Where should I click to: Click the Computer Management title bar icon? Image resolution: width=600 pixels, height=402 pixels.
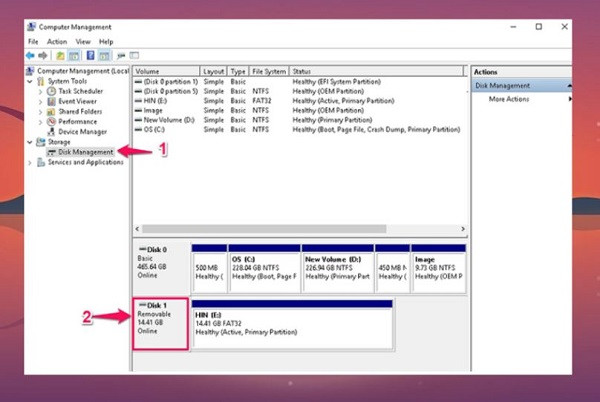click(x=31, y=27)
